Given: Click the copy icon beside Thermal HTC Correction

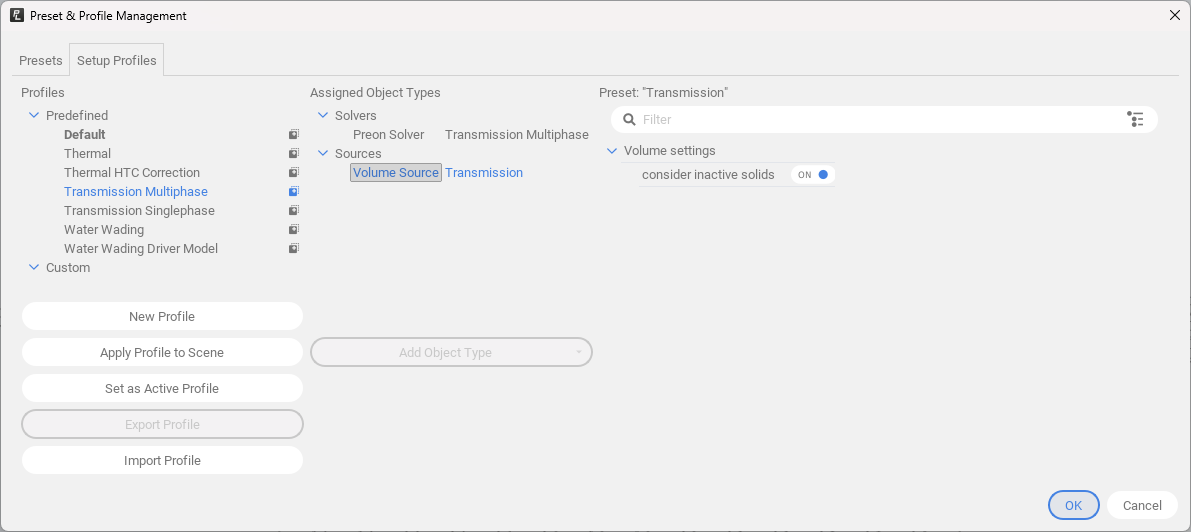Looking at the screenshot, I should (294, 173).
